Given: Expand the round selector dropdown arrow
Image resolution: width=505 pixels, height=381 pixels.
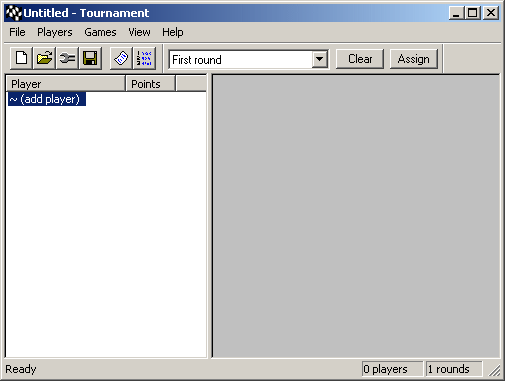Looking at the screenshot, I should tap(320, 60).
